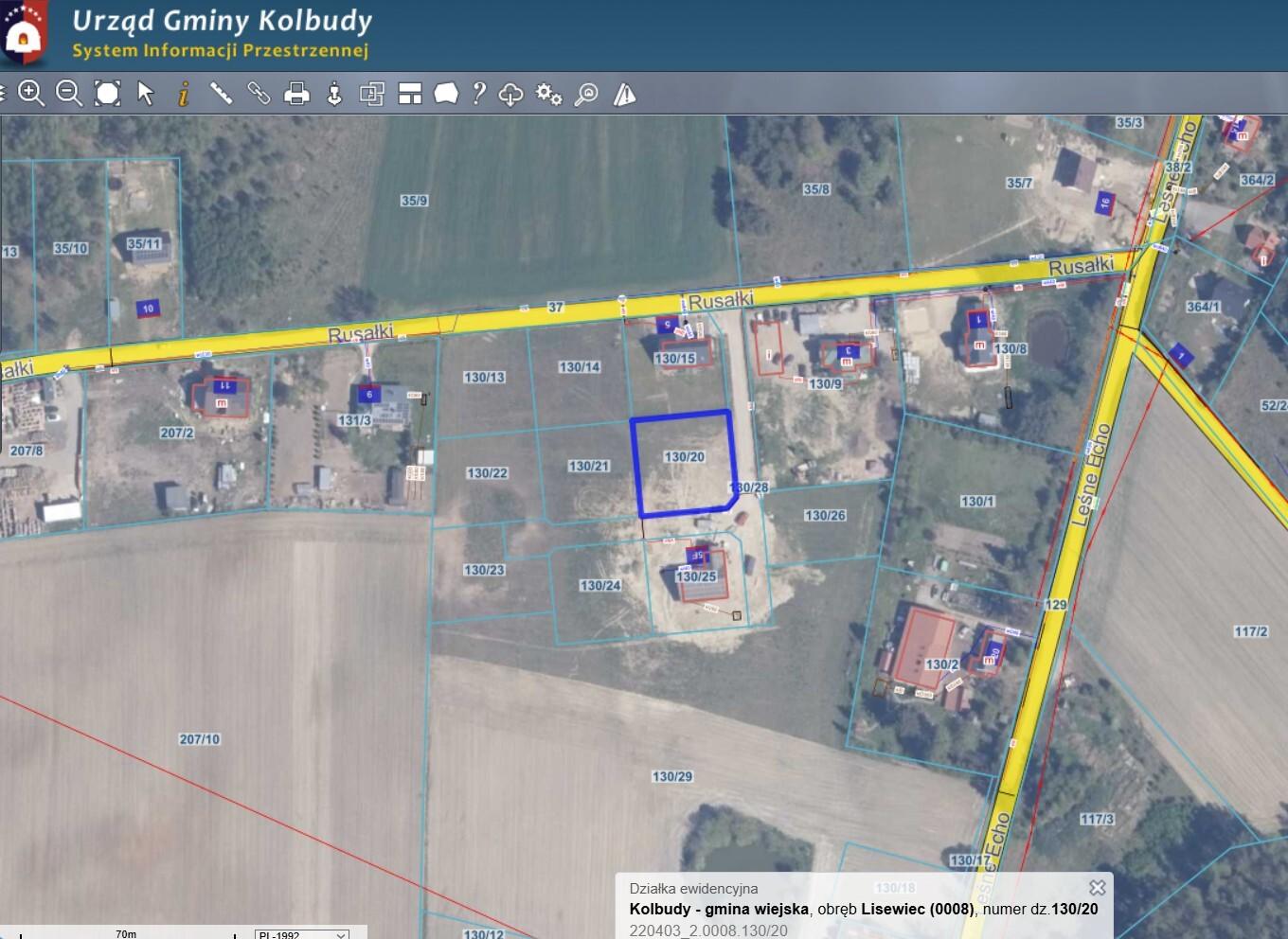The image size is (1288, 939).
Task: Click parcel label 207/10
Action: pyautogui.click(x=199, y=738)
